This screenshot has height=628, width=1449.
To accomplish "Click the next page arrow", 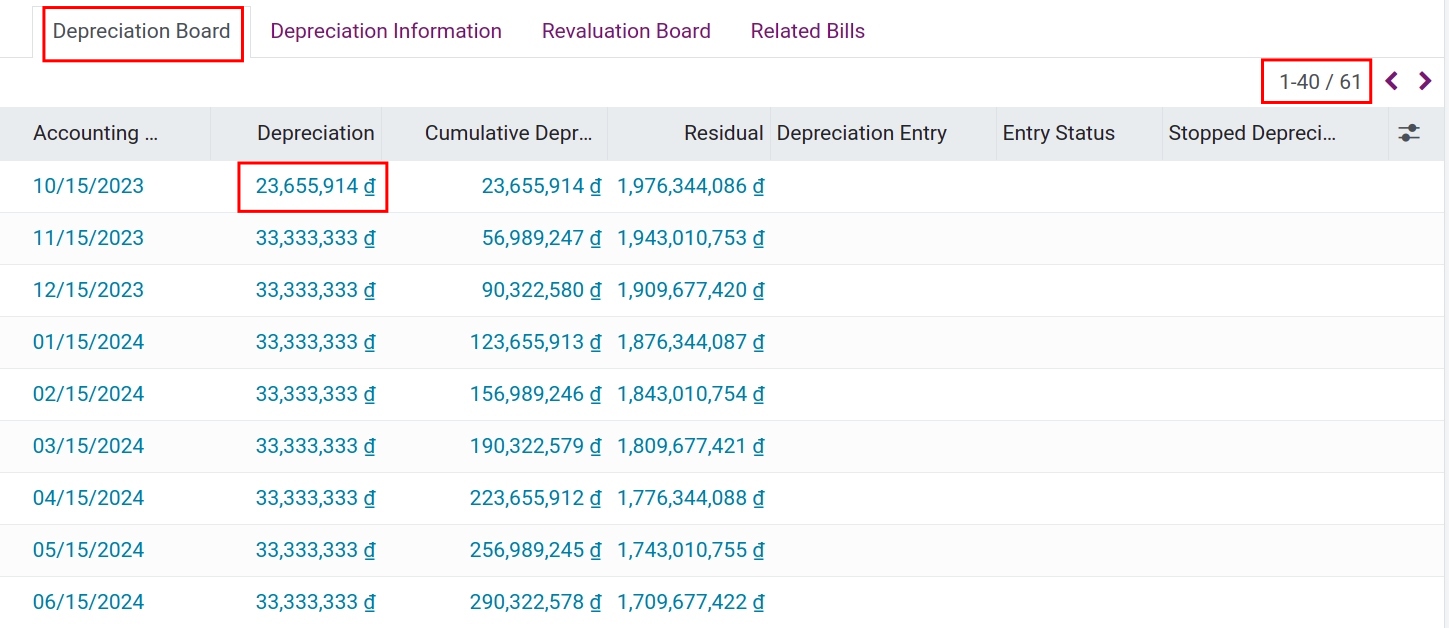I will coord(1423,80).
